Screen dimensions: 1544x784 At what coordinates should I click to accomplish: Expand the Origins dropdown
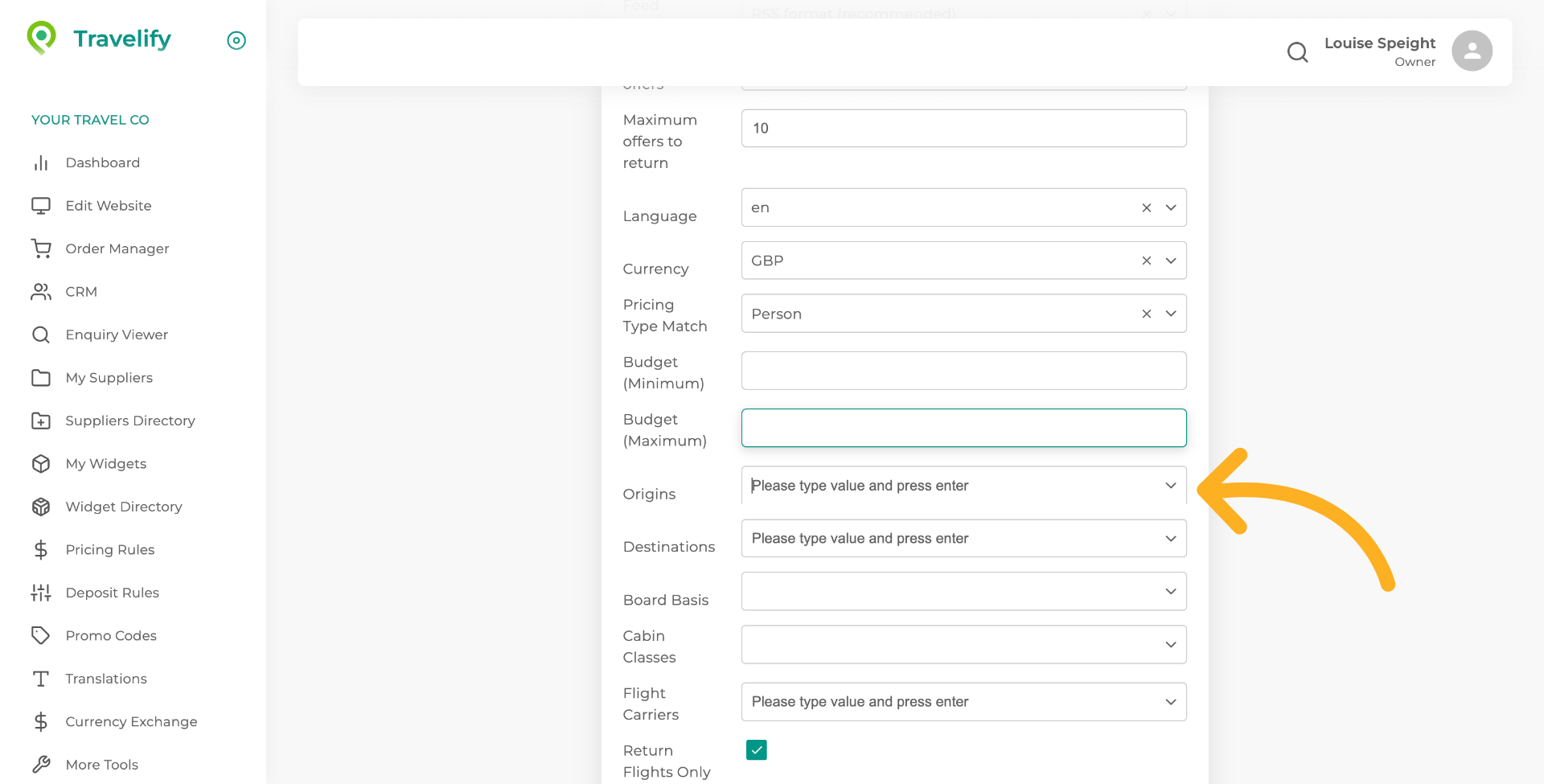point(1171,486)
